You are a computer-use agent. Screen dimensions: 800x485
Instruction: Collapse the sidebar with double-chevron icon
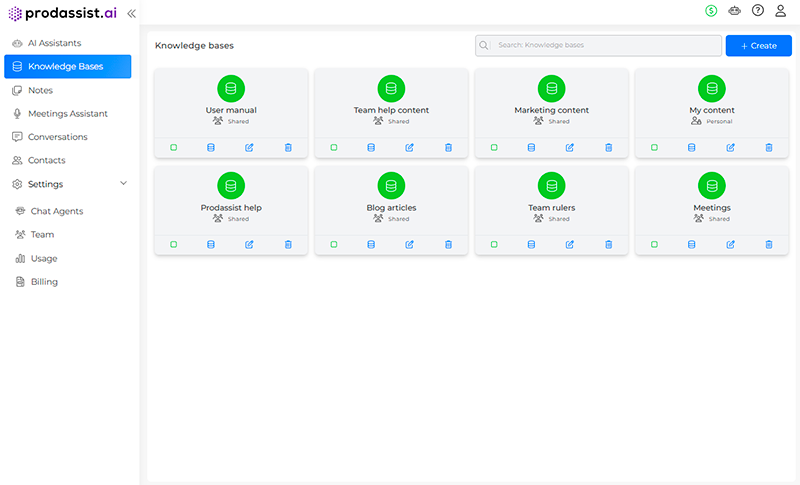(x=131, y=13)
